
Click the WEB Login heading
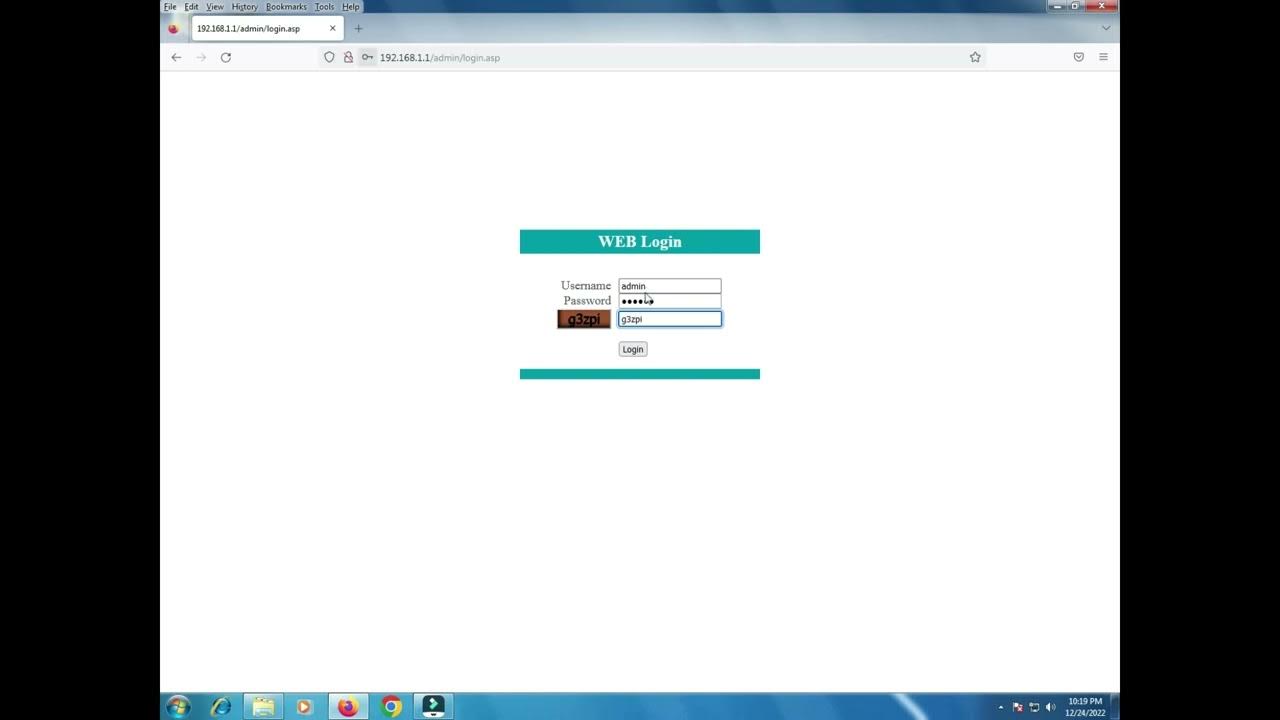[x=640, y=242]
